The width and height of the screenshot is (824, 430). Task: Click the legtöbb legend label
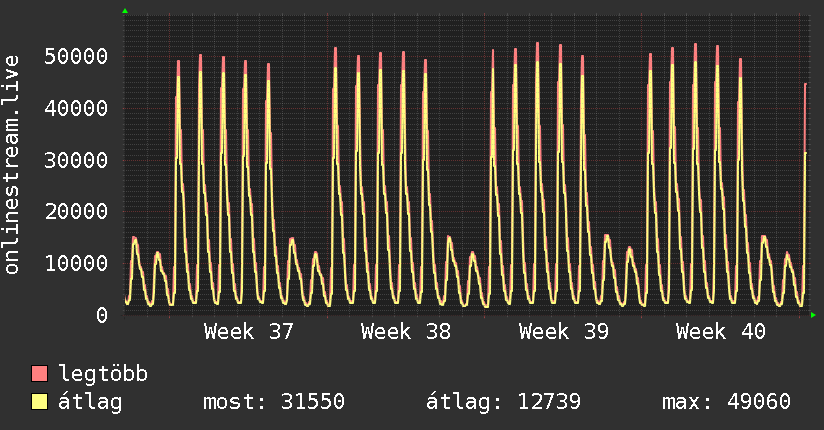pyautogui.click(x=103, y=374)
